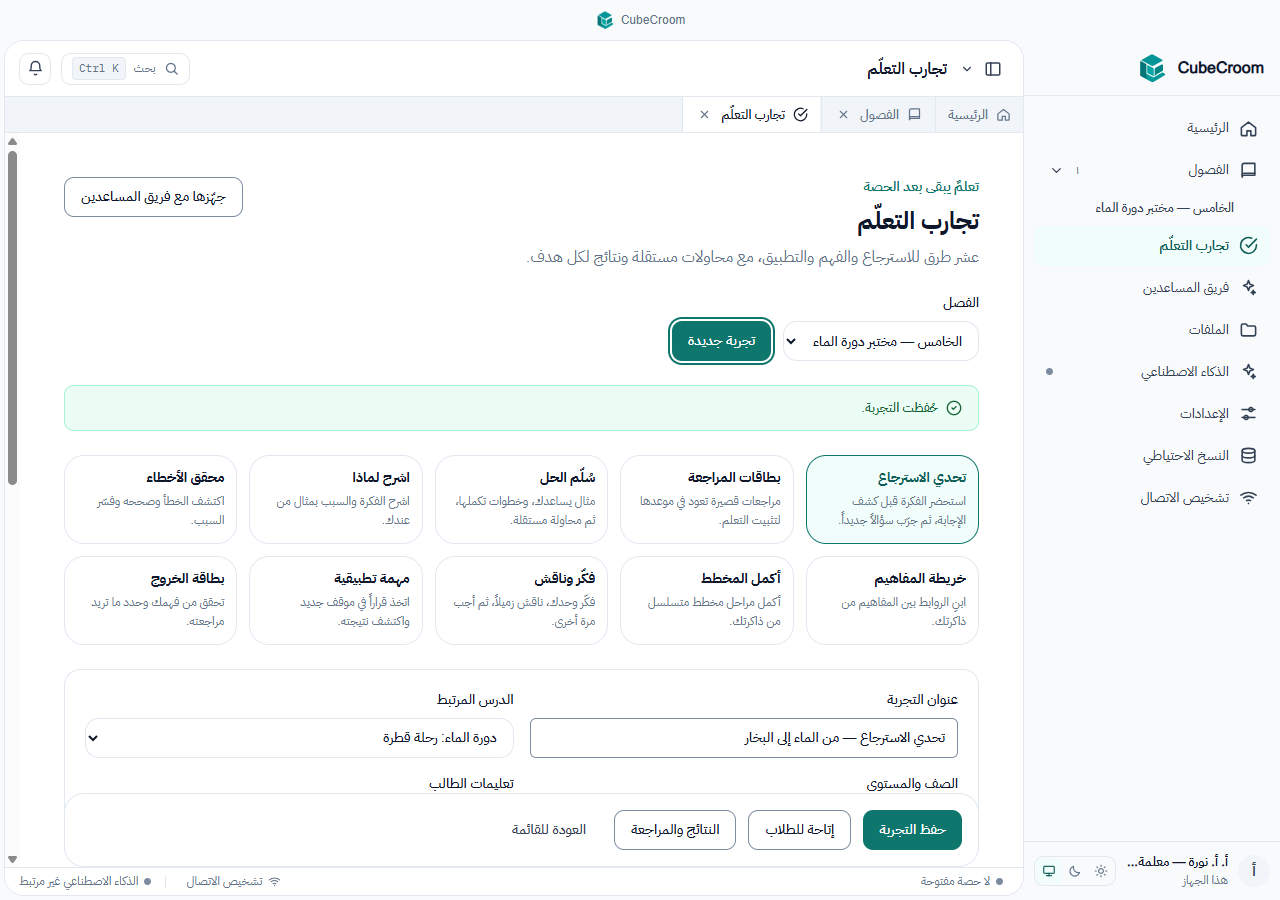Click the حفظ التجربة save button
Screen dimensions: 1280x900
tap(913, 830)
